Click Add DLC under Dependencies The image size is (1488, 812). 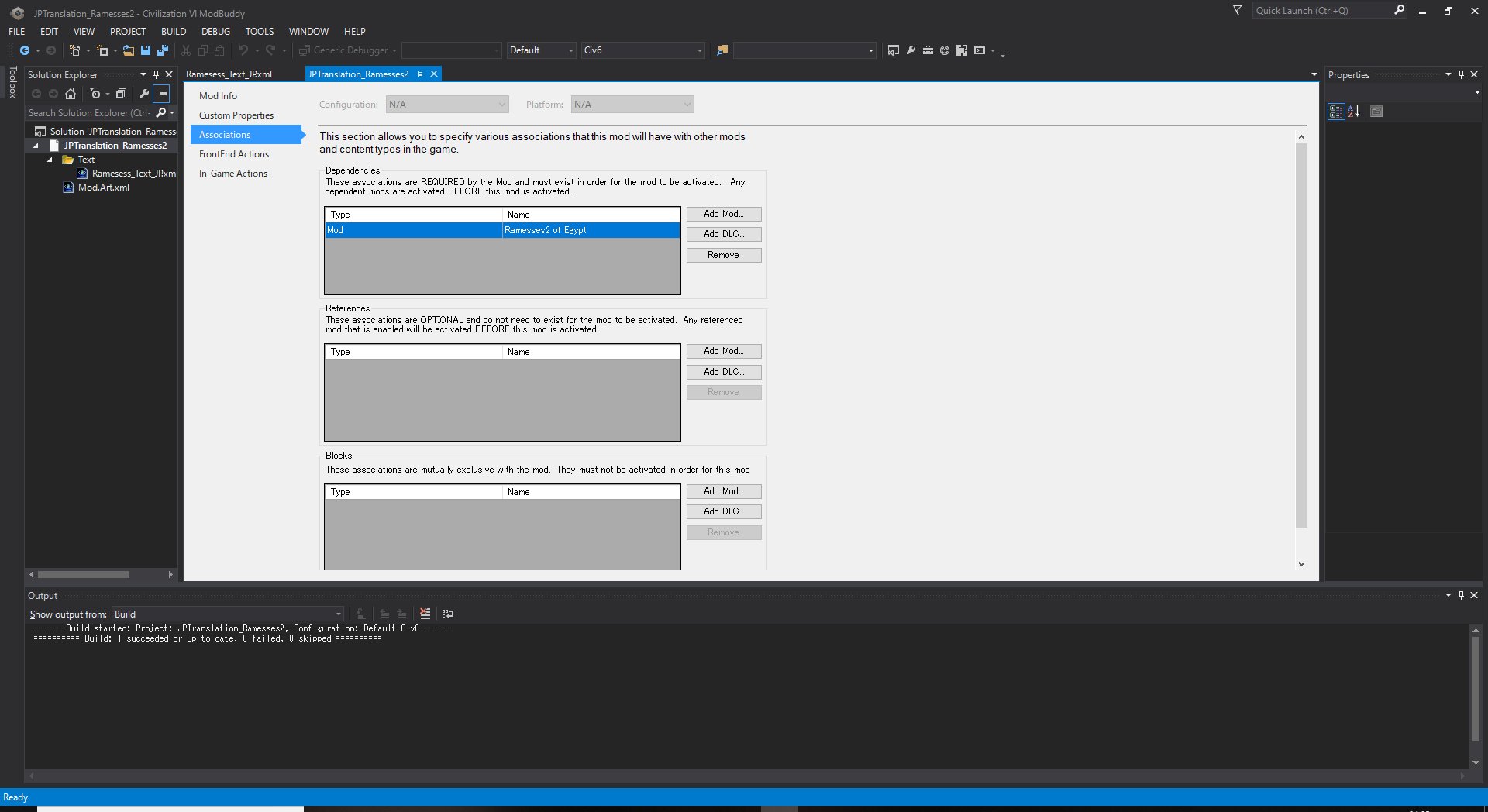tap(724, 234)
